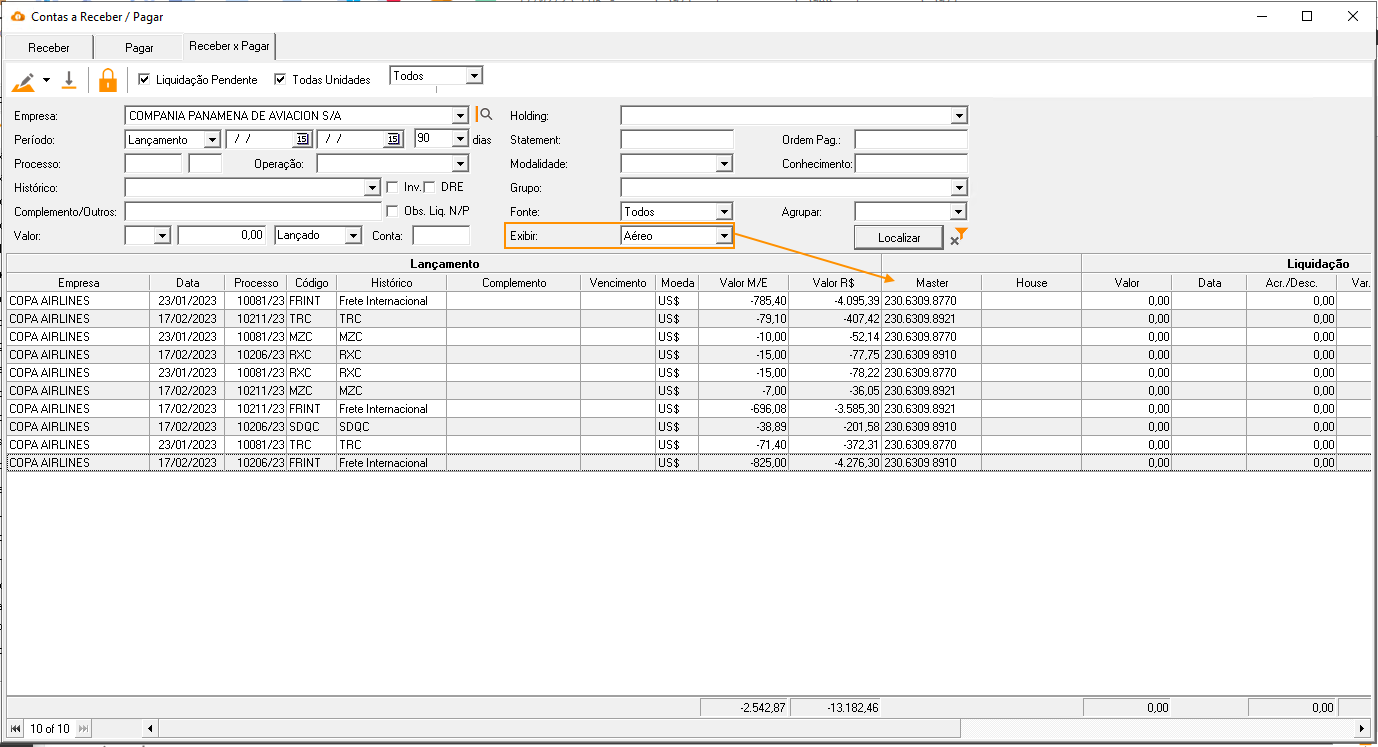Click the Conhecimento input field
Screen dimensions: 1378x747
pyautogui.click(x=911, y=163)
